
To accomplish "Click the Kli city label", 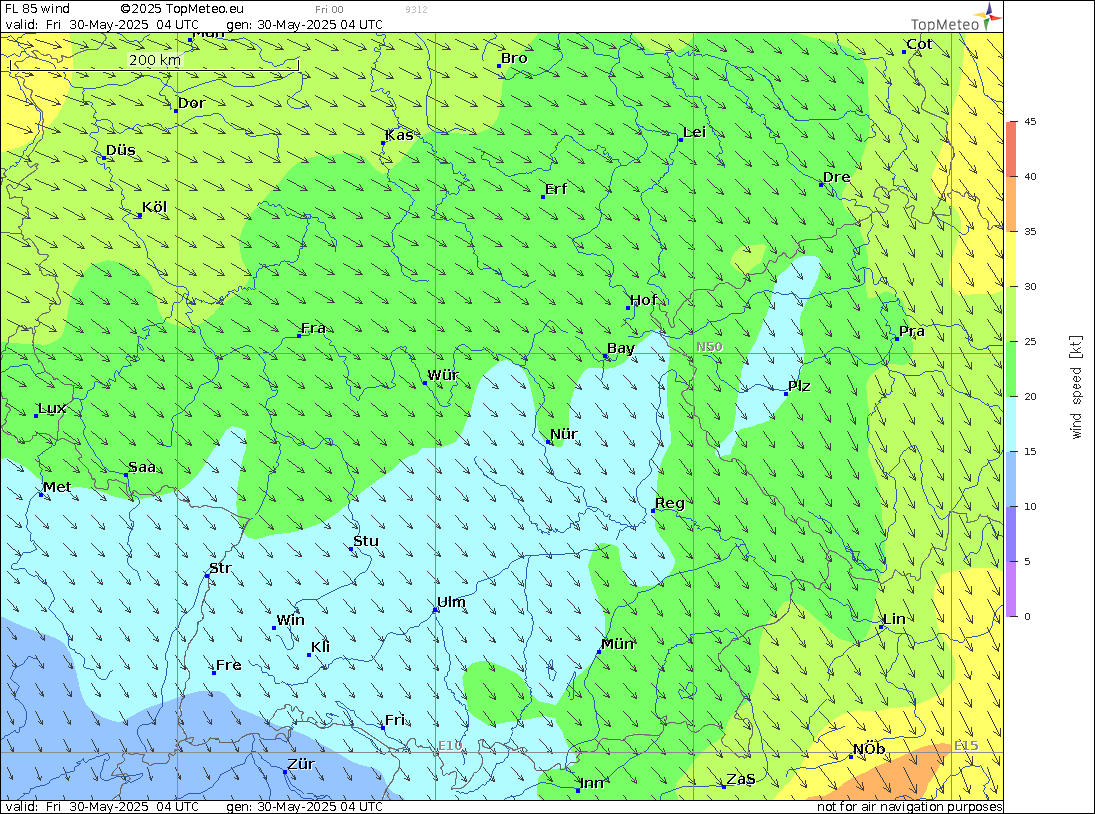I will [x=321, y=647].
